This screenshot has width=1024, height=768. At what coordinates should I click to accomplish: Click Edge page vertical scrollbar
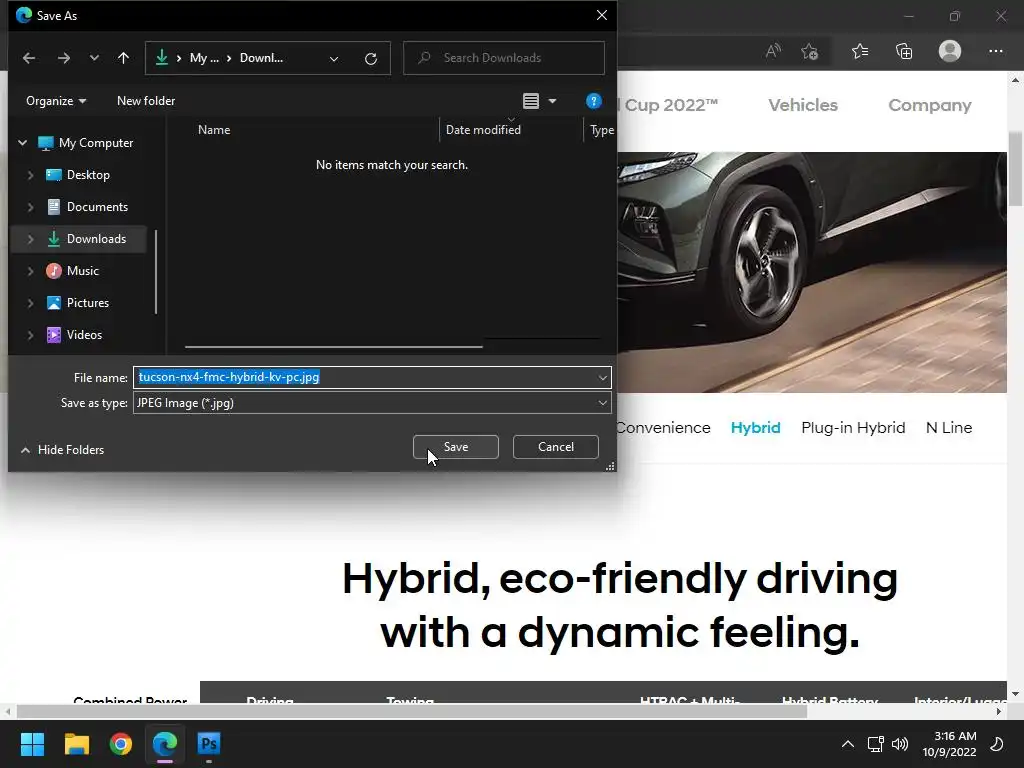pyautogui.click(x=1016, y=168)
